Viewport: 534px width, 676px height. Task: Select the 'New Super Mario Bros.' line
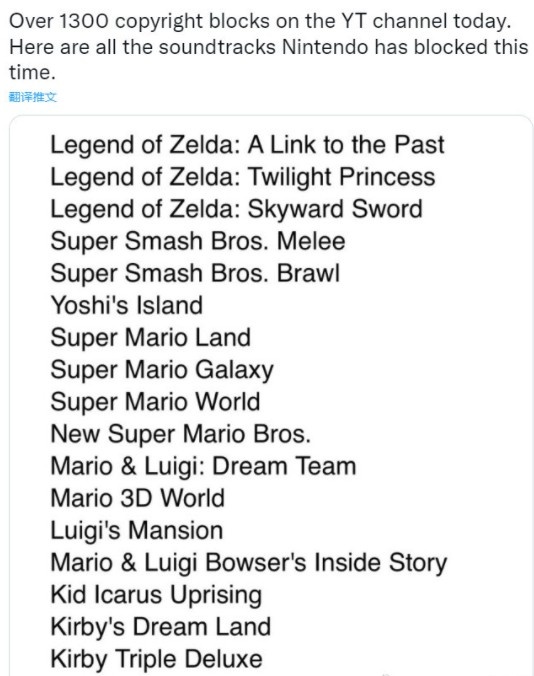tap(181, 434)
